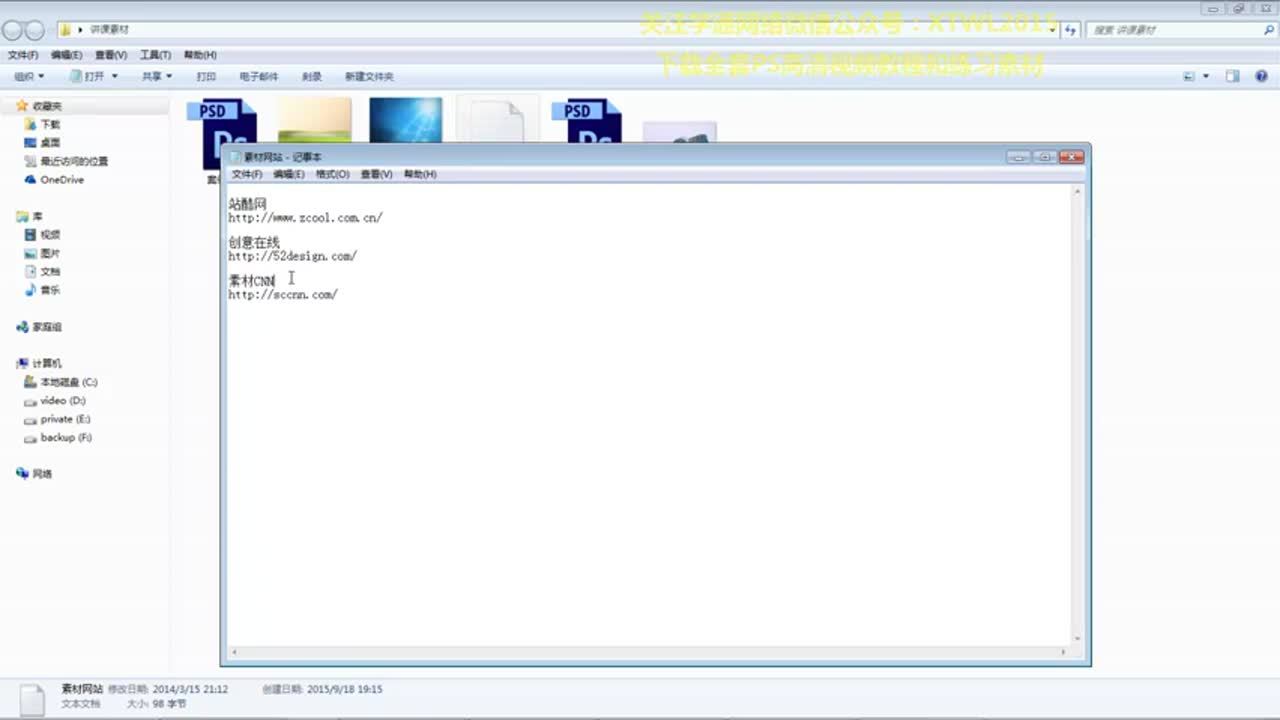Click the 站酷网 line in Notepad

[x=247, y=204]
